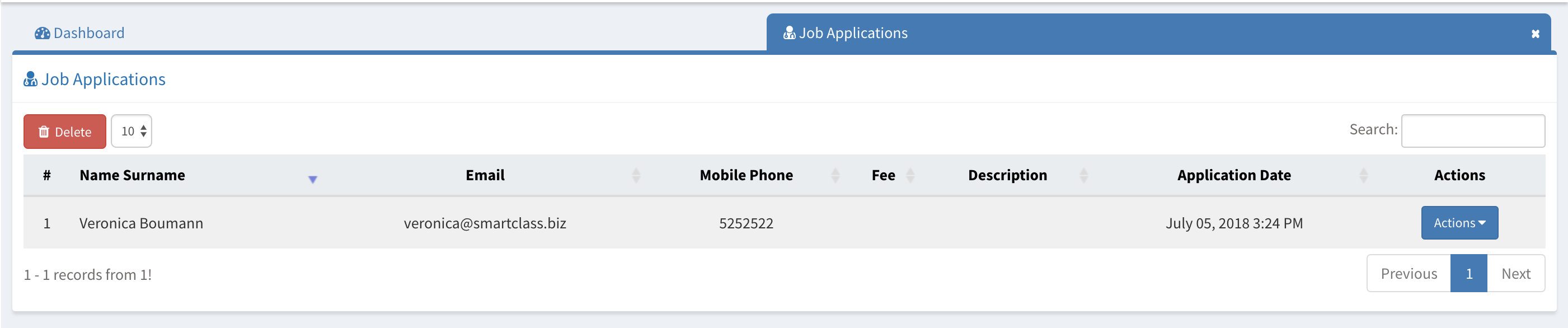Sort by Email column arrows
Viewport: 1568px width, 328px height.
[x=636, y=176]
